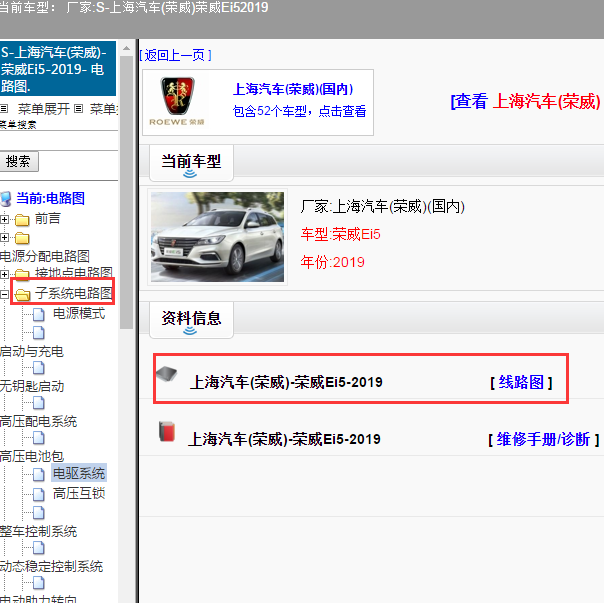Click the Roewe brand logo image
This screenshot has height=603, width=604.
pos(177,102)
